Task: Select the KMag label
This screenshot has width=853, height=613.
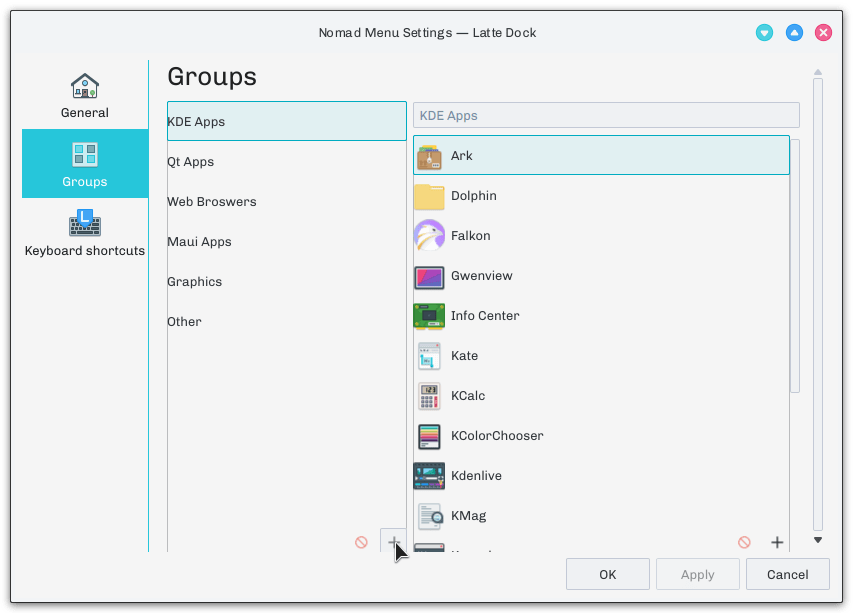Action: pos(468,516)
